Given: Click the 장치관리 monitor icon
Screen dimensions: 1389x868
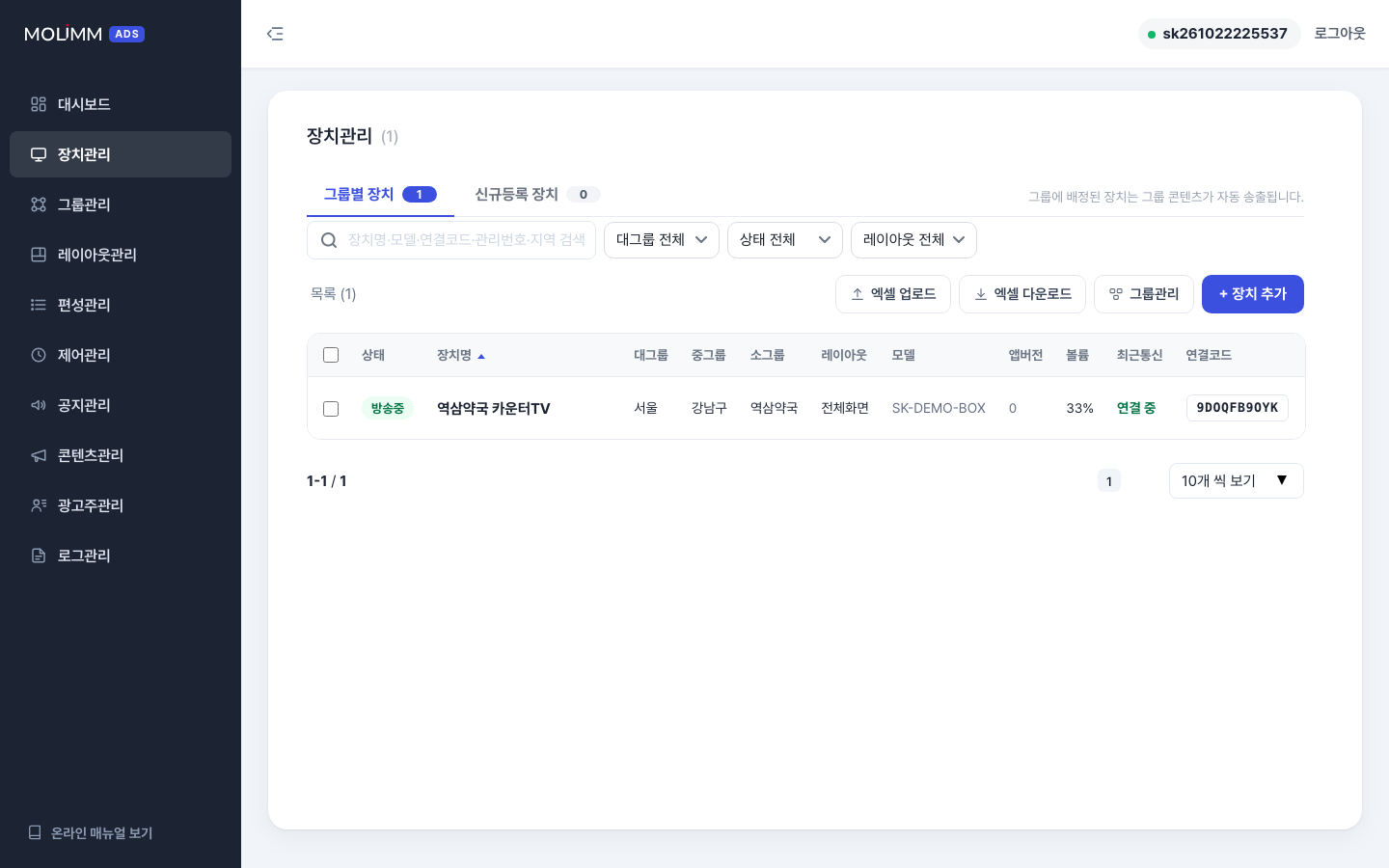Looking at the screenshot, I should pos(39,154).
